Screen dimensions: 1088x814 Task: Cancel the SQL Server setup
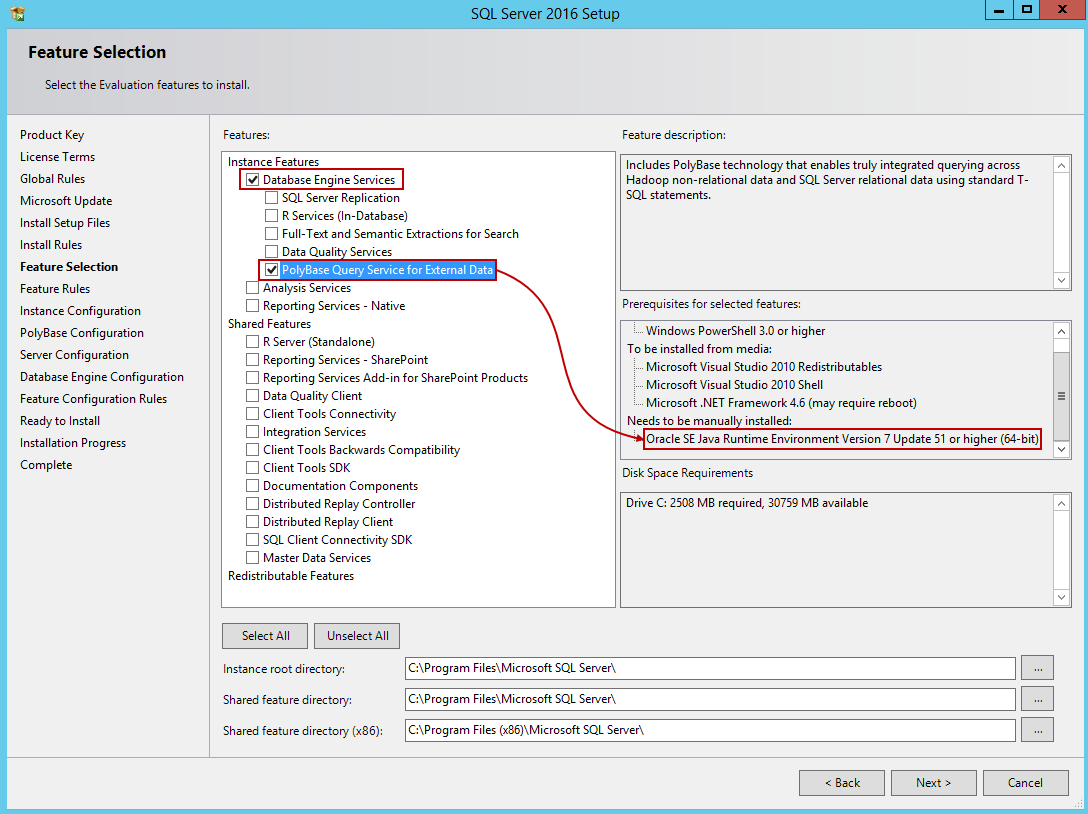point(1026,783)
